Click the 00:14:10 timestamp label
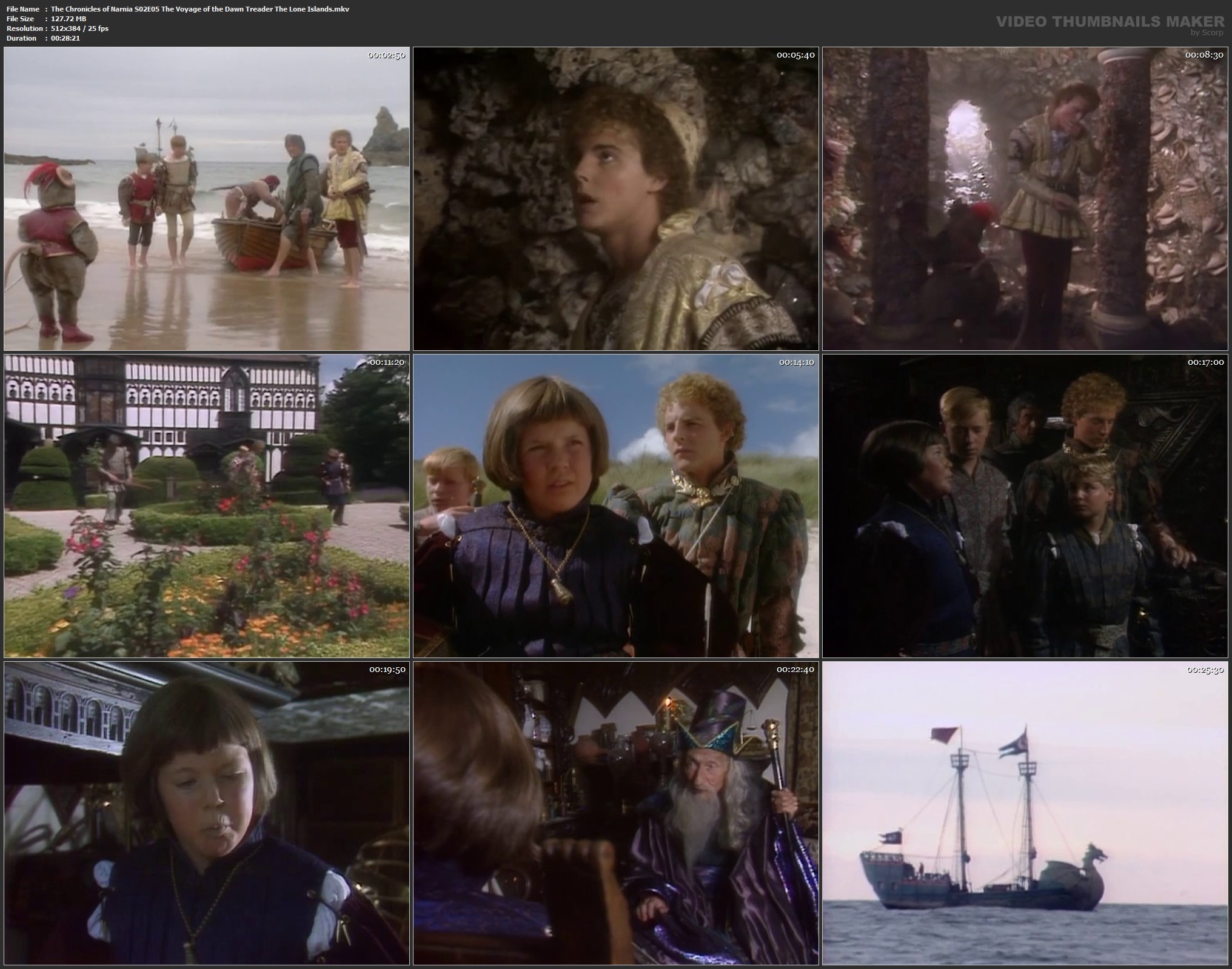The height and width of the screenshot is (969, 1232). click(x=795, y=362)
